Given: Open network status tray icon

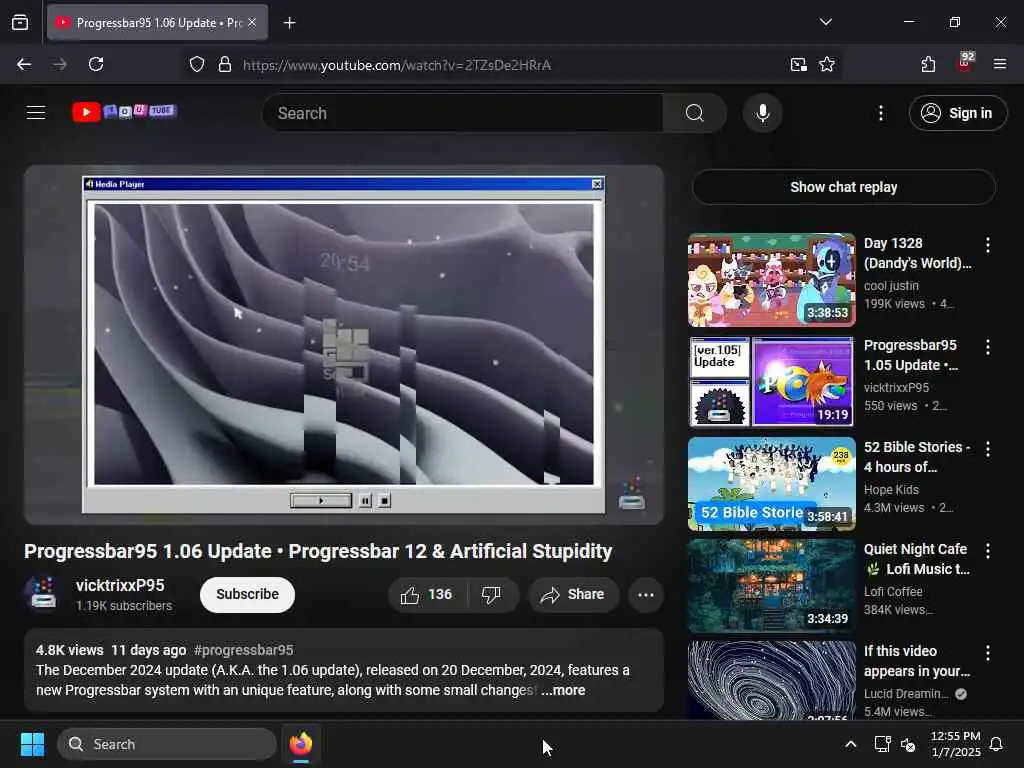Looking at the screenshot, I should pyautogui.click(x=882, y=744).
